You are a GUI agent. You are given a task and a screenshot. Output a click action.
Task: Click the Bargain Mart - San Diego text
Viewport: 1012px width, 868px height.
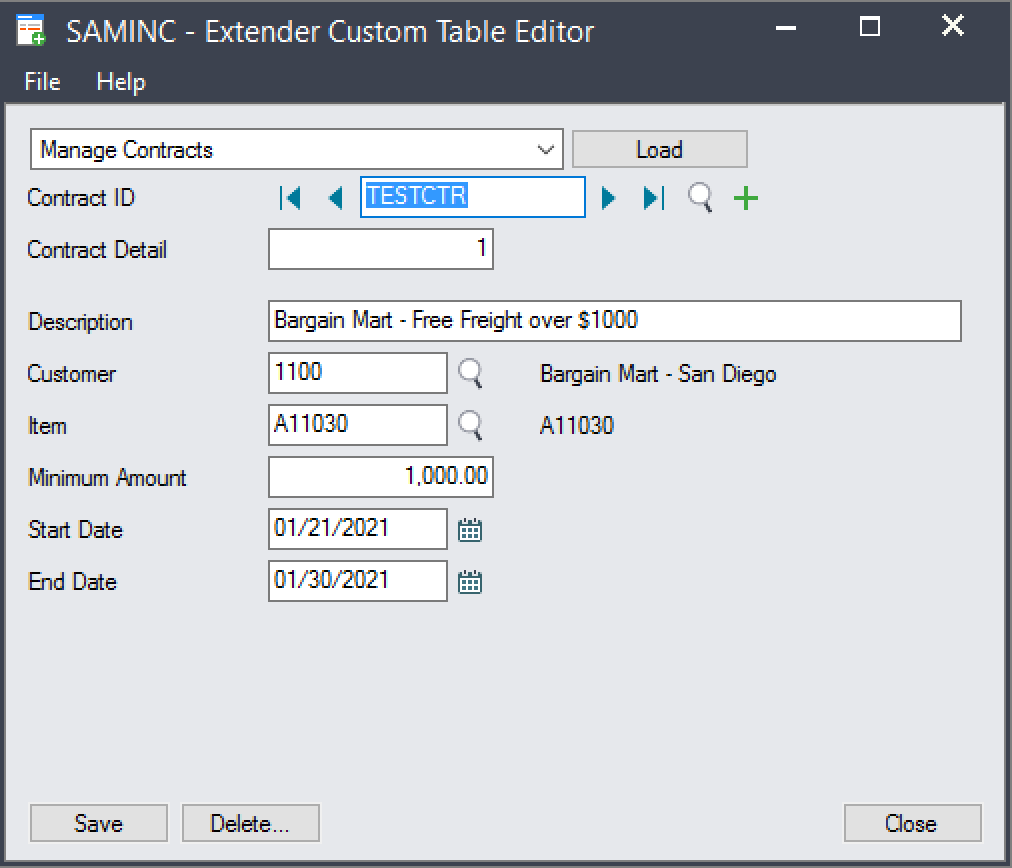[x=658, y=374]
